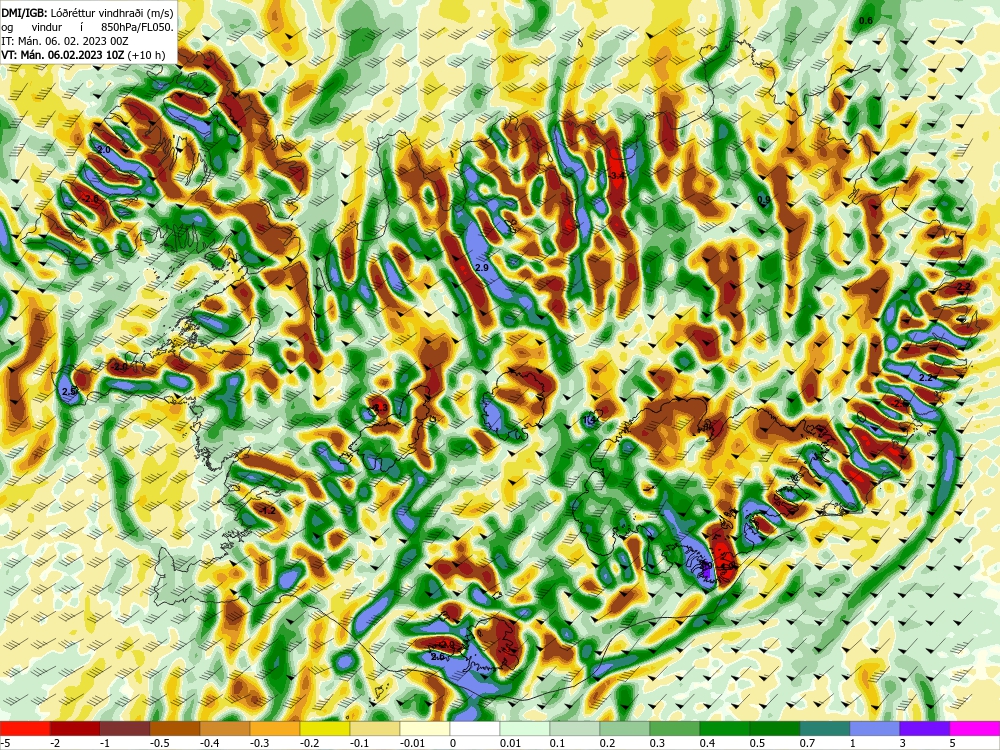Click the purple swatch between 3 and 5
Screen dimensions: 1000x750
click(925, 728)
